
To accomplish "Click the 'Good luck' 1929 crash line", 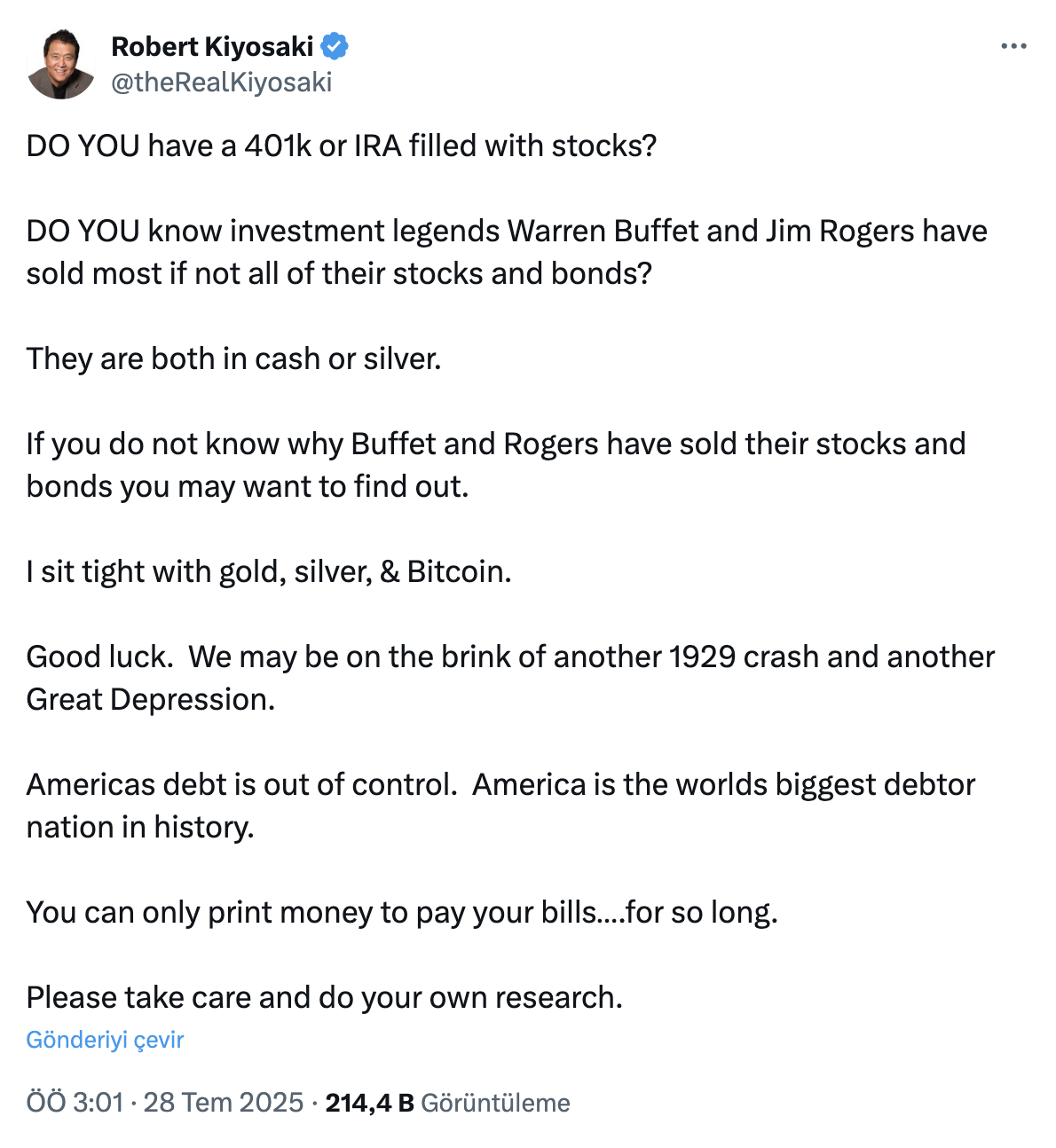I will click(510, 657).
